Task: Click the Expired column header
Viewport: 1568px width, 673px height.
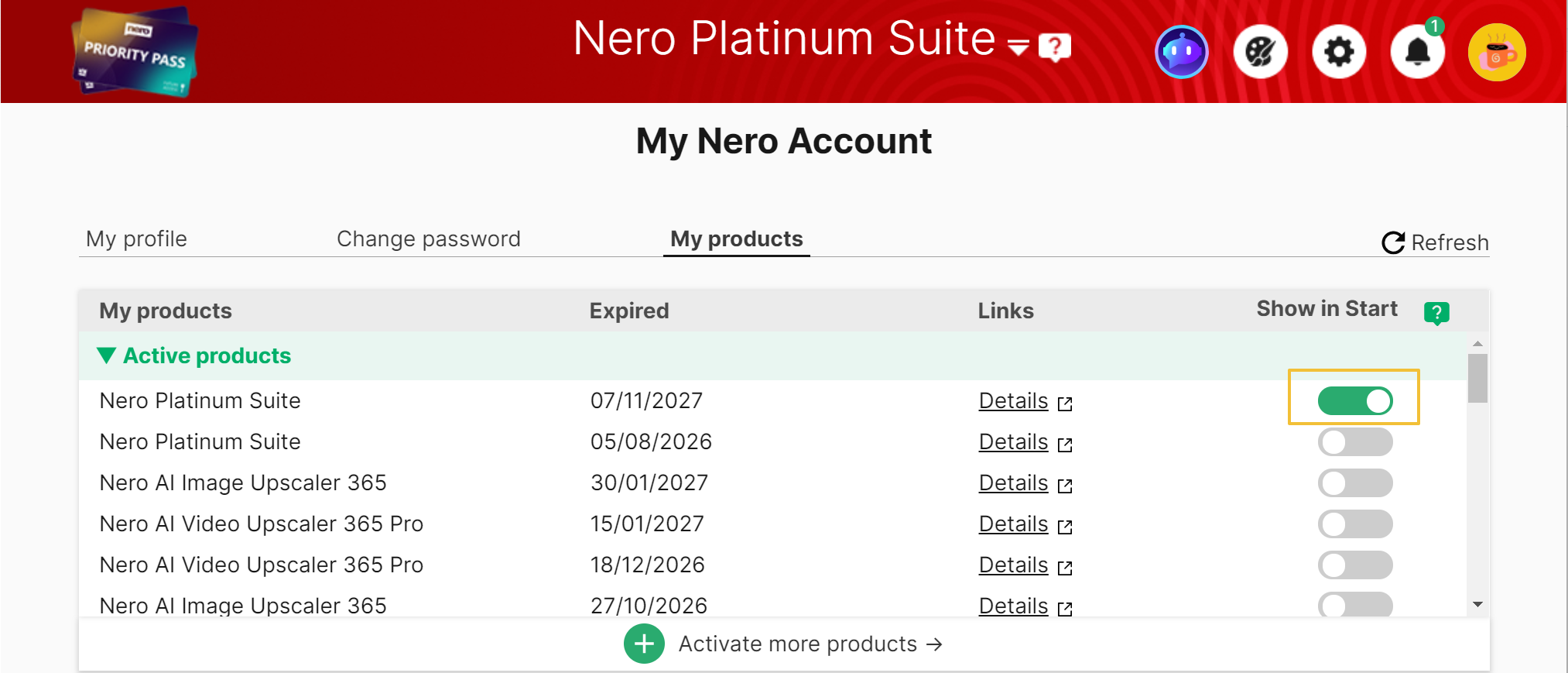Action: 629,311
